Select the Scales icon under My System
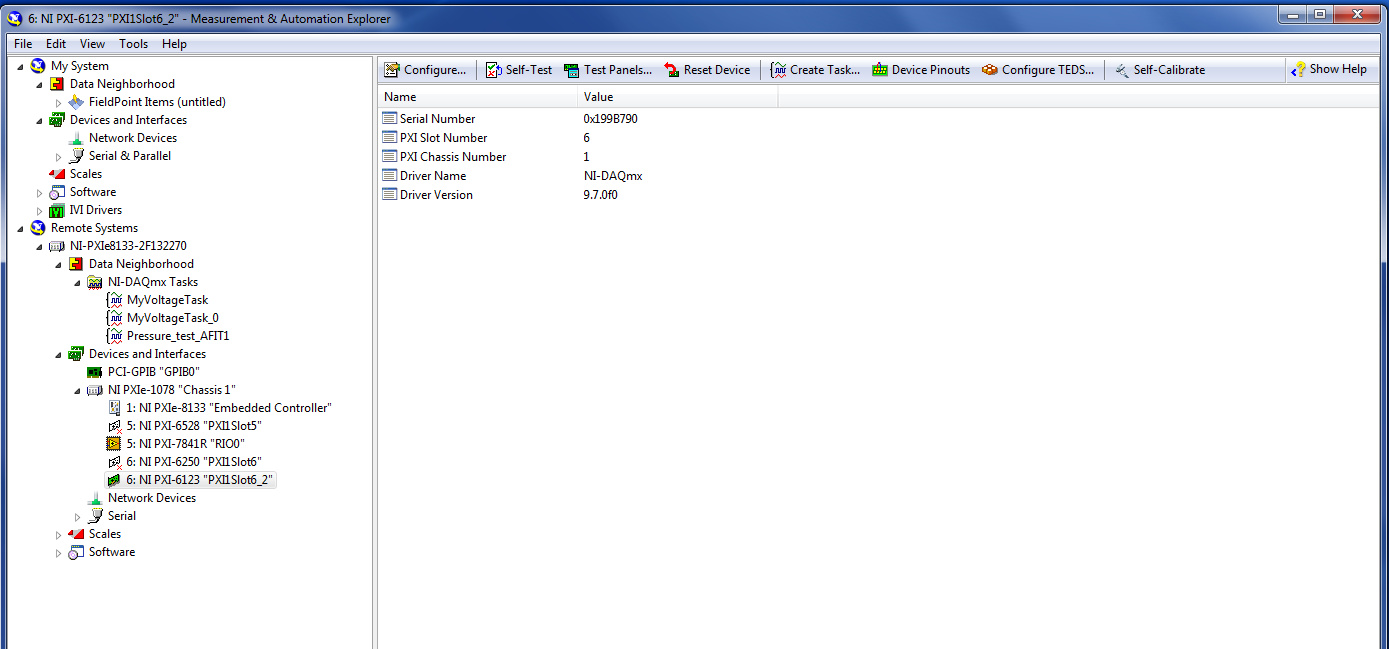1389x649 pixels. click(x=57, y=174)
